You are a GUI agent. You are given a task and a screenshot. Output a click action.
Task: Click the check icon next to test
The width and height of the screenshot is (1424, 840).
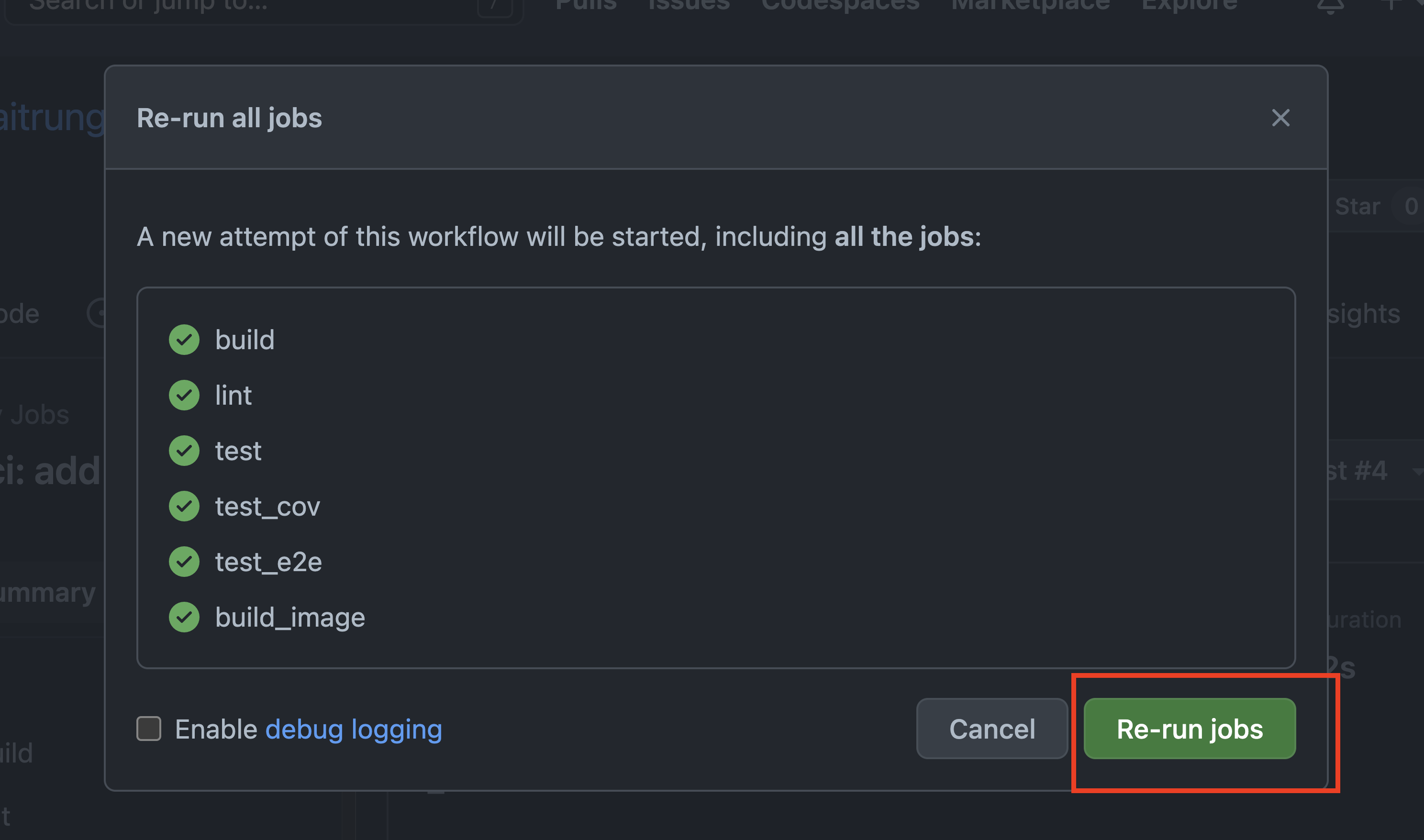click(183, 450)
